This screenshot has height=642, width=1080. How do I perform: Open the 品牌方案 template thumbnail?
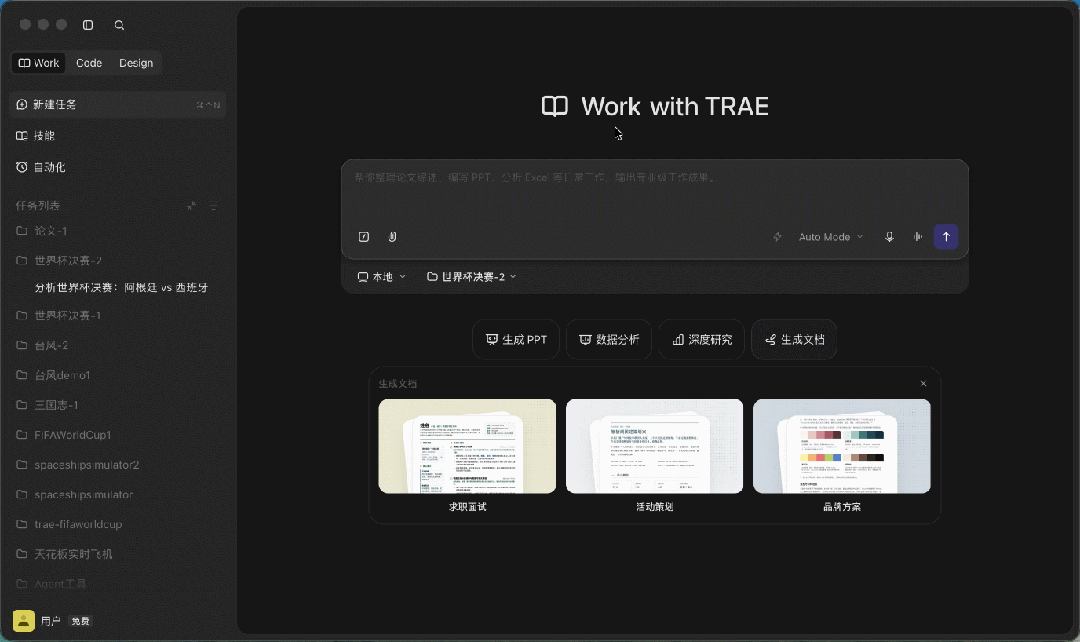point(842,446)
